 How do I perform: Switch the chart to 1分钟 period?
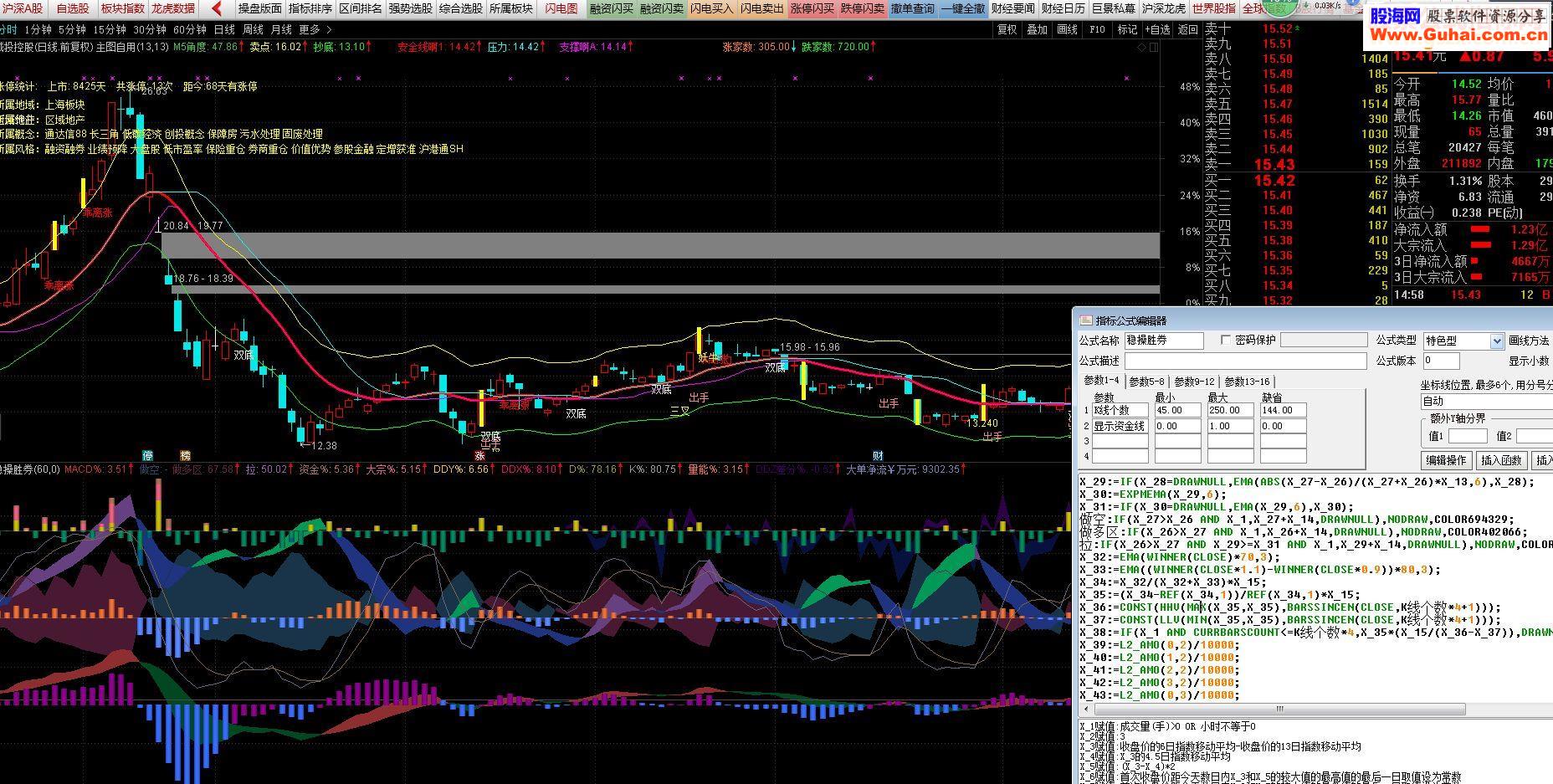38,29
